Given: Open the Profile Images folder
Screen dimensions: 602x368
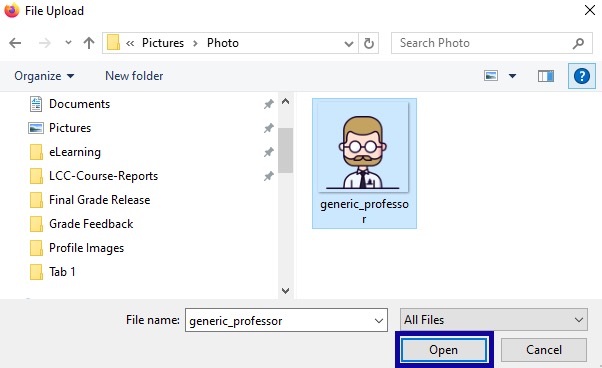Looking at the screenshot, I should point(86,248).
